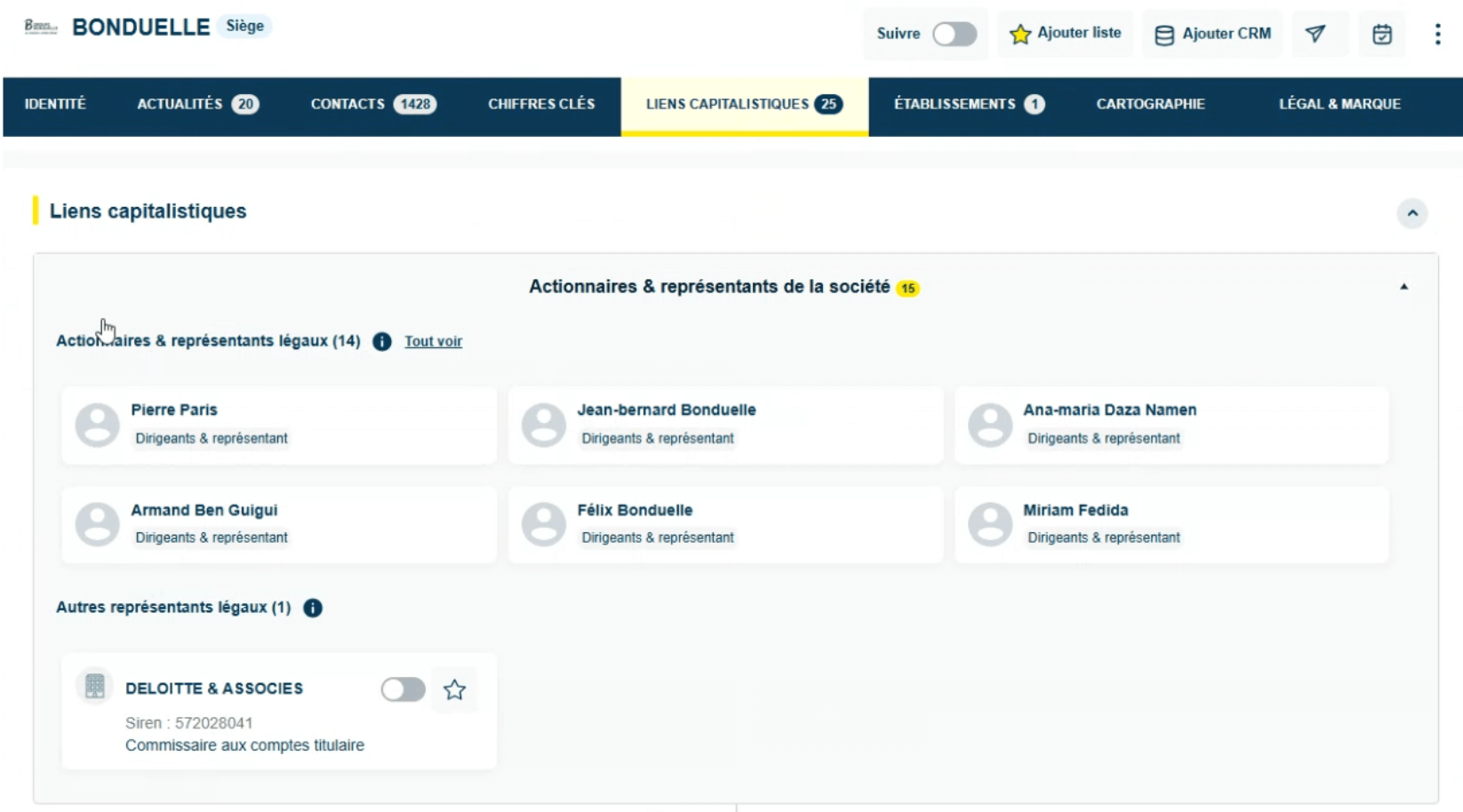Switch to the ACTUALITÉS tab
The height and width of the screenshot is (812, 1463).
click(x=197, y=105)
